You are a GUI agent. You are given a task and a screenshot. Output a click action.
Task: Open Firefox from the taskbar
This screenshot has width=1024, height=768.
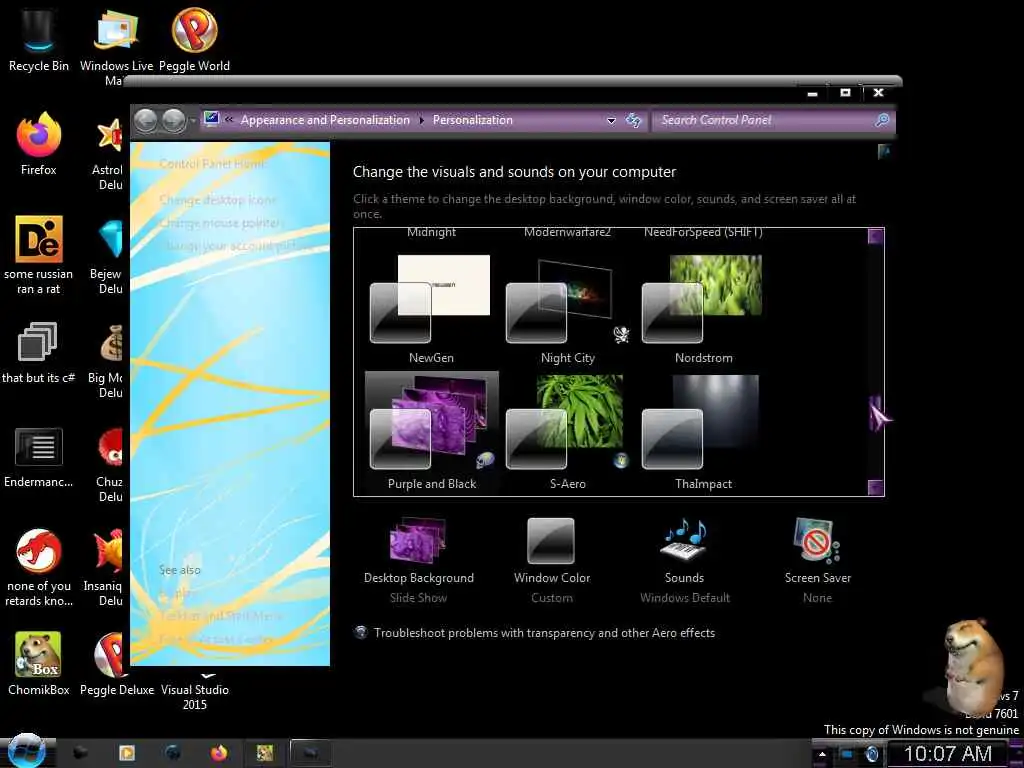pos(219,753)
